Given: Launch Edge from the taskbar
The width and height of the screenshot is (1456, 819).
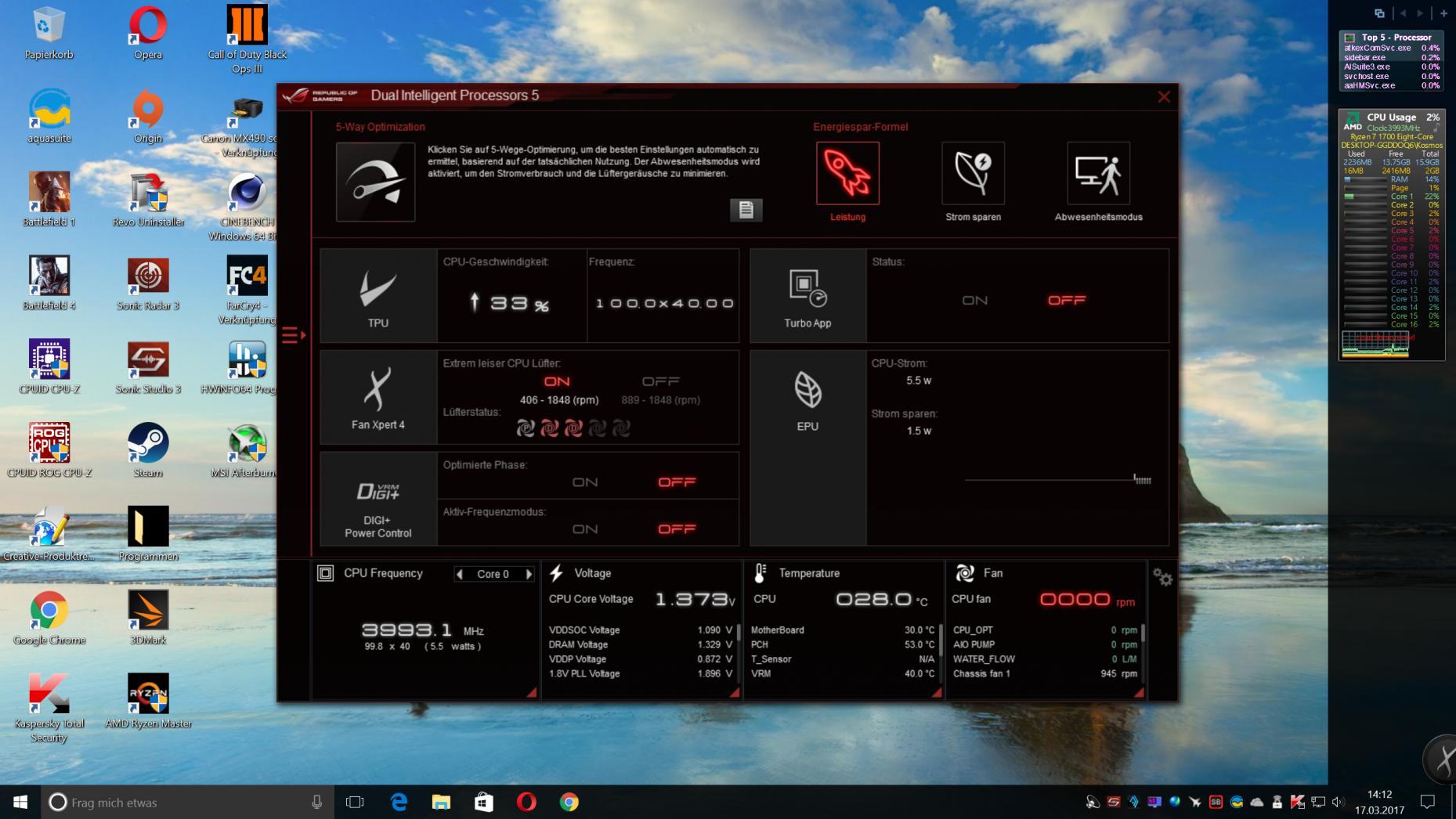Looking at the screenshot, I should click(x=399, y=802).
